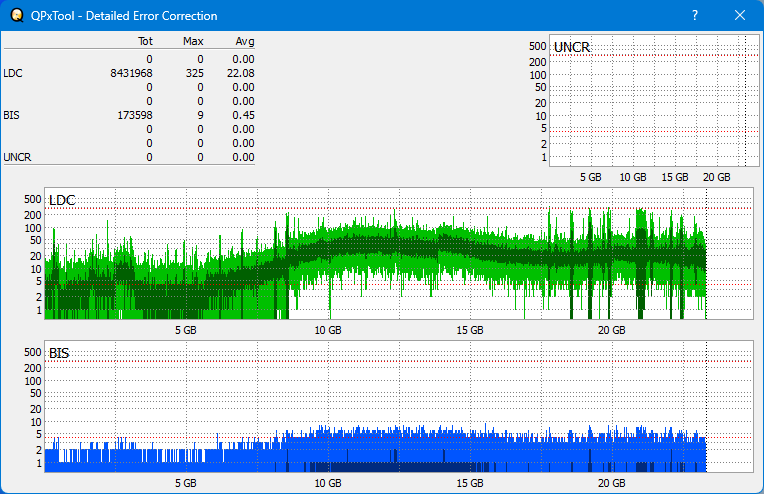The width and height of the screenshot is (764, 494).
Task: Click the 10 GB axis label under LDC graph
Action: pos(328,330)
